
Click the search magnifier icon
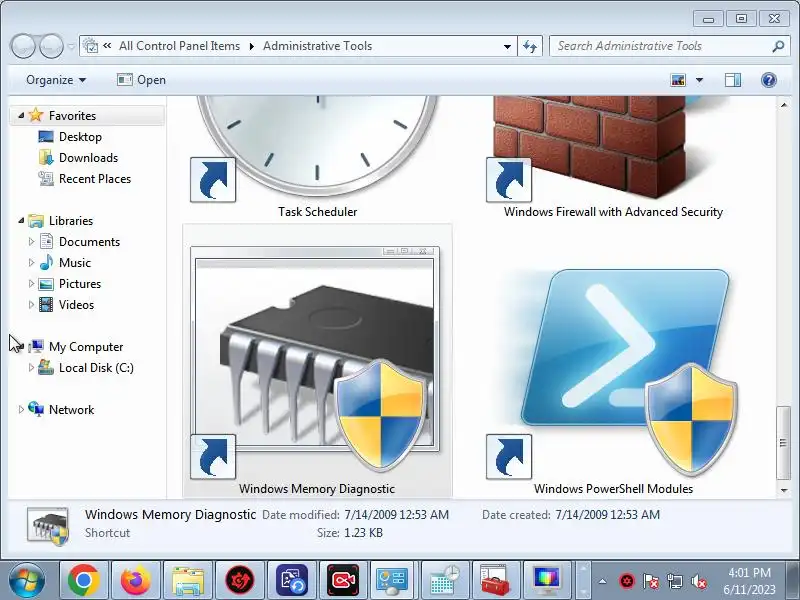778,46
